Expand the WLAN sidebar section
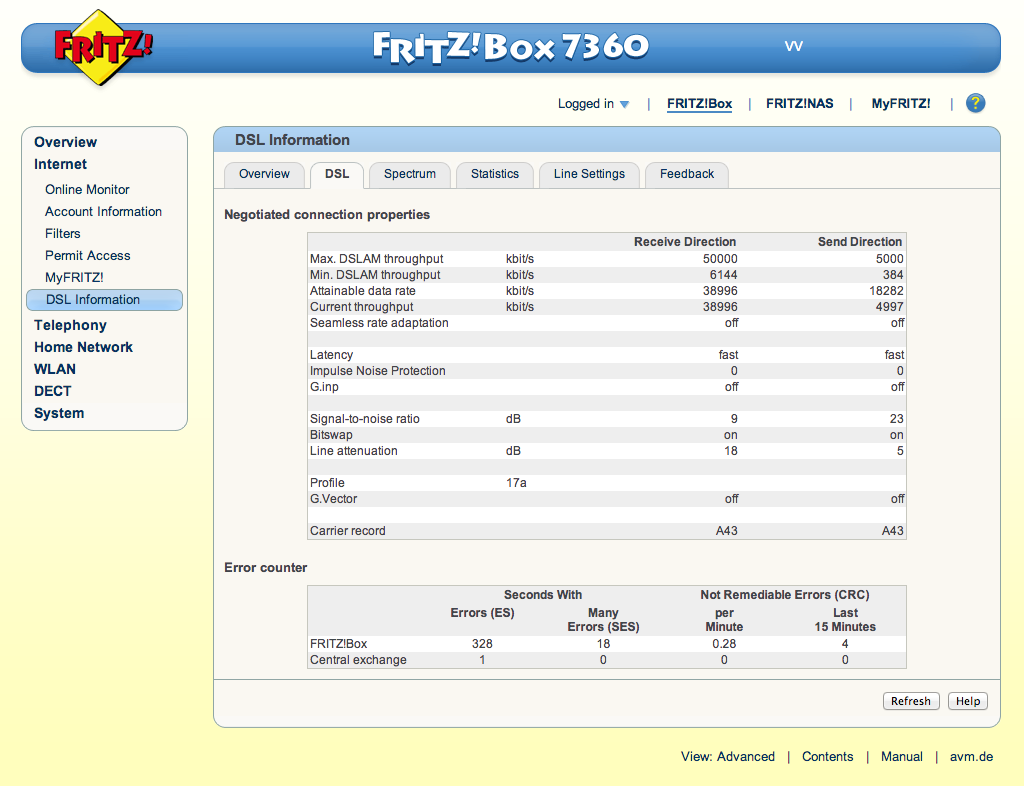 [x=55, y=369]
